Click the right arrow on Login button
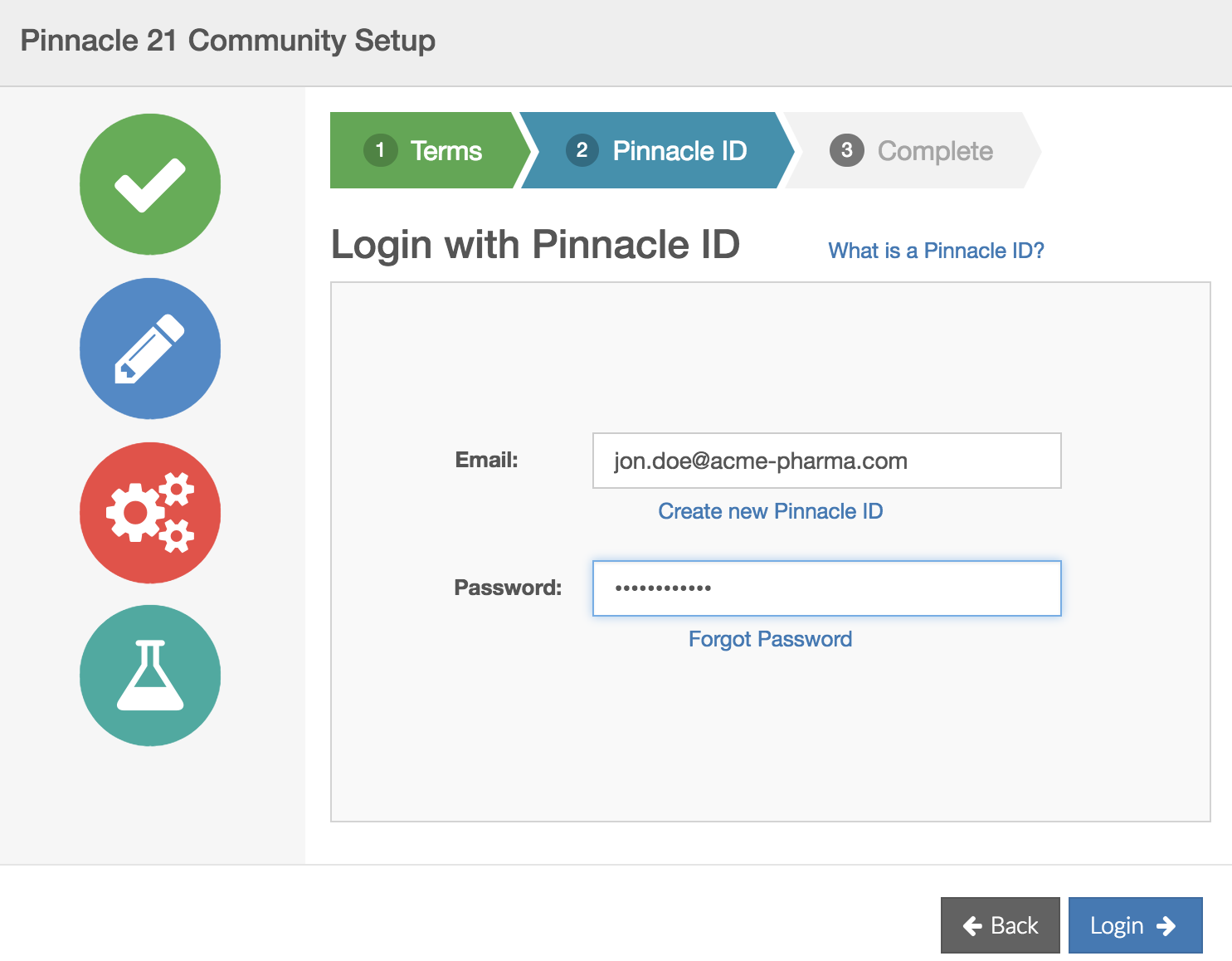This screenshot has height=961, width=1232. pos(1166,925)
